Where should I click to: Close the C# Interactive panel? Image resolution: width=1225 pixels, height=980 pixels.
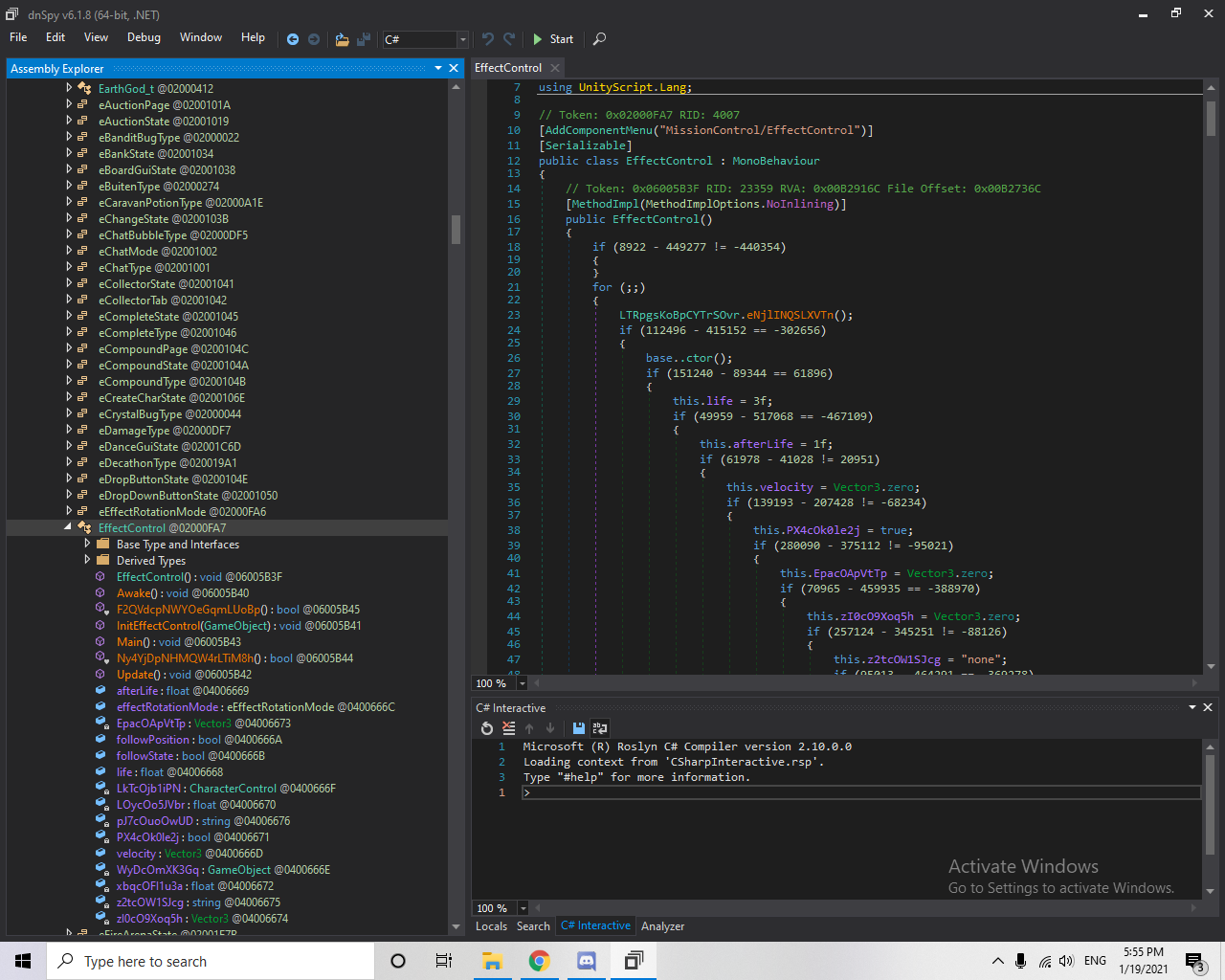pyautogui.click(x=1208, y=707)
